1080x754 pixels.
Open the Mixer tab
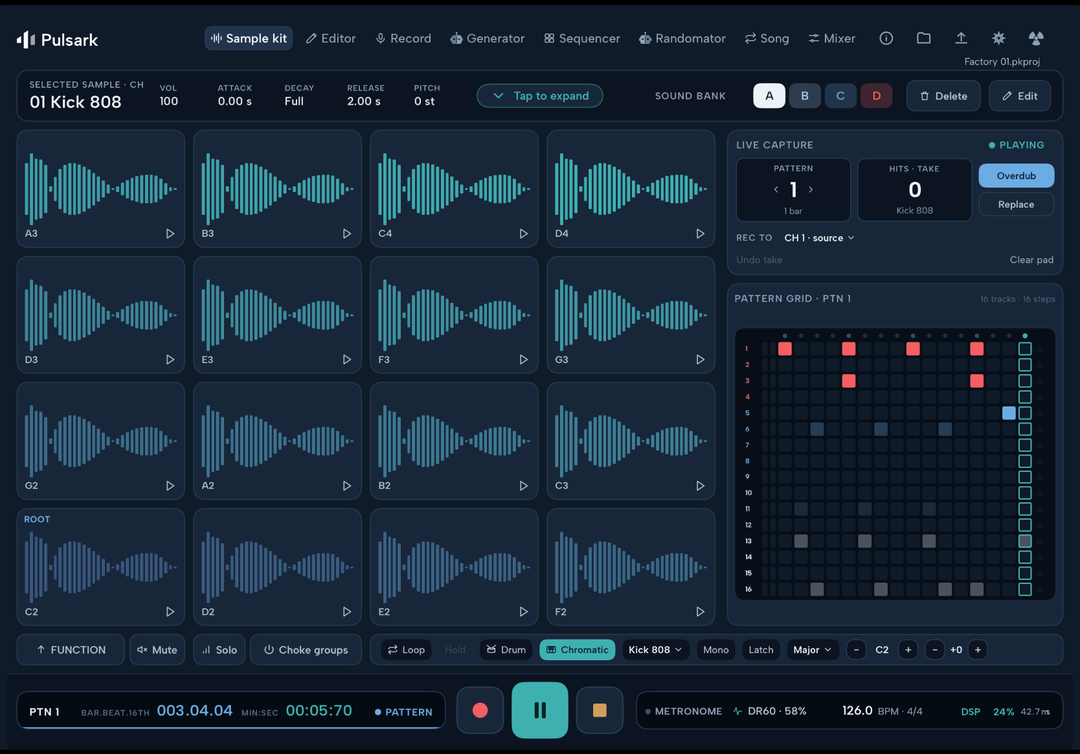pos(832,39)
